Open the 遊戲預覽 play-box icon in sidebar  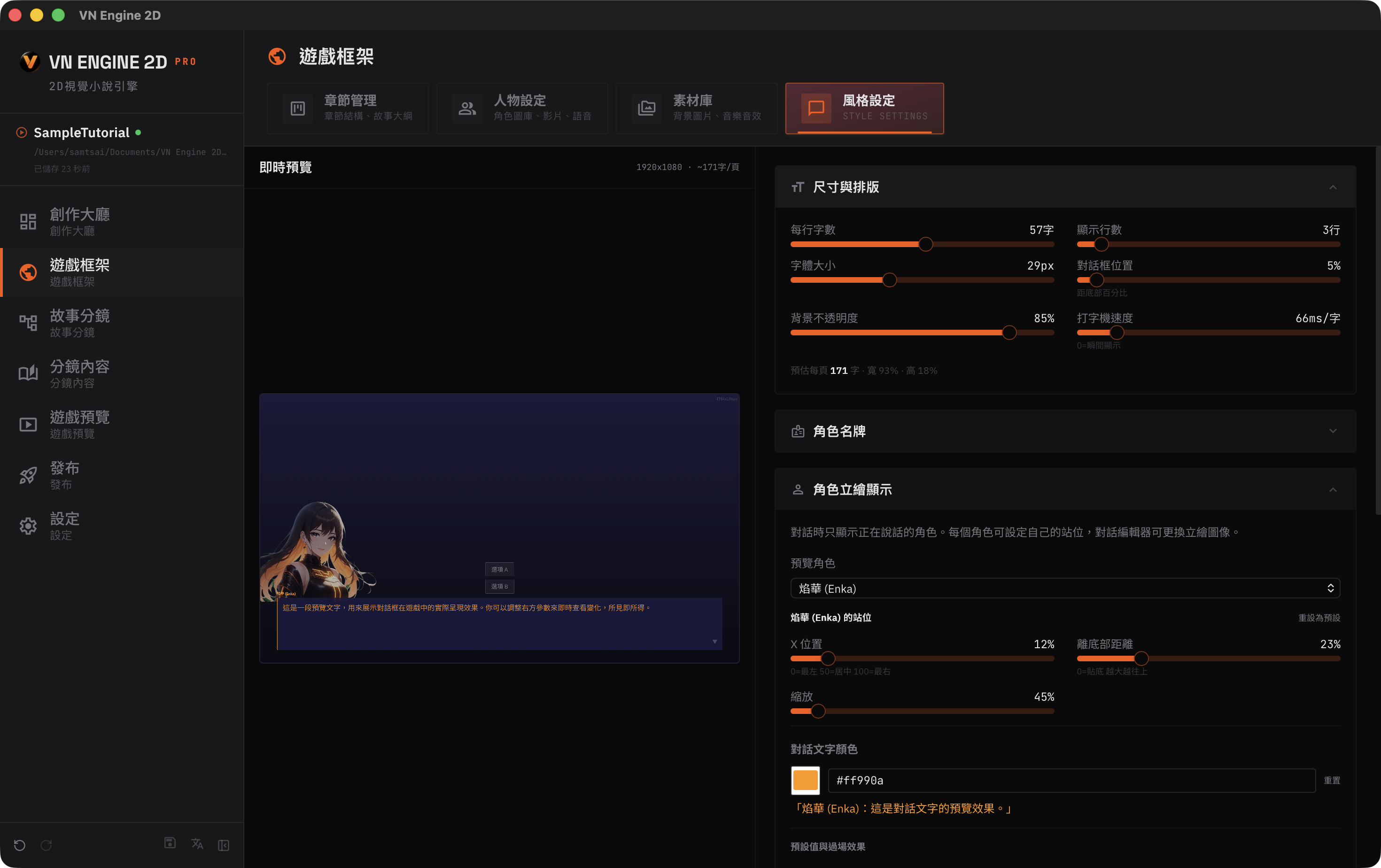(x=28, y=424)
